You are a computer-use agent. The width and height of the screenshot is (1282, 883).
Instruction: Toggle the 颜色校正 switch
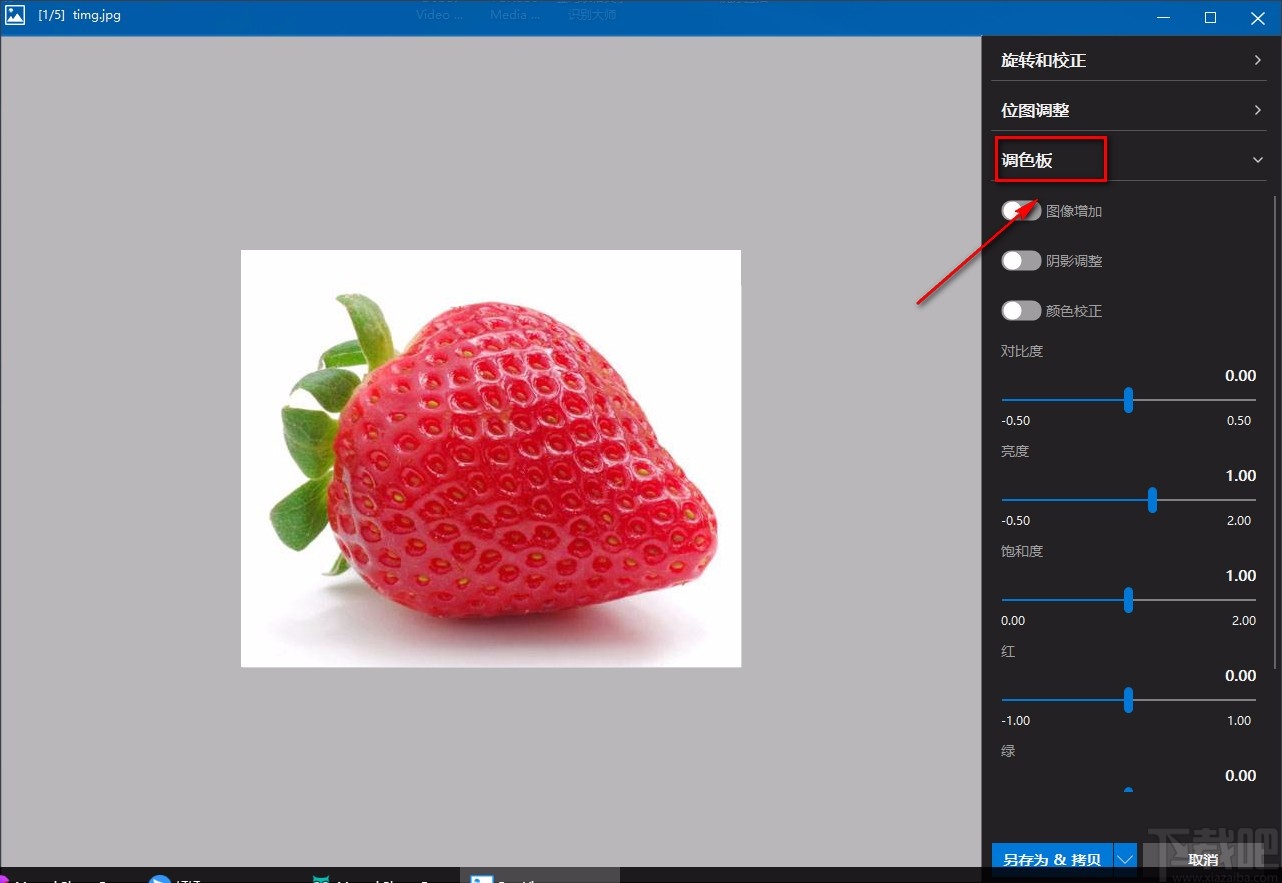click(x=1021, y=311)
